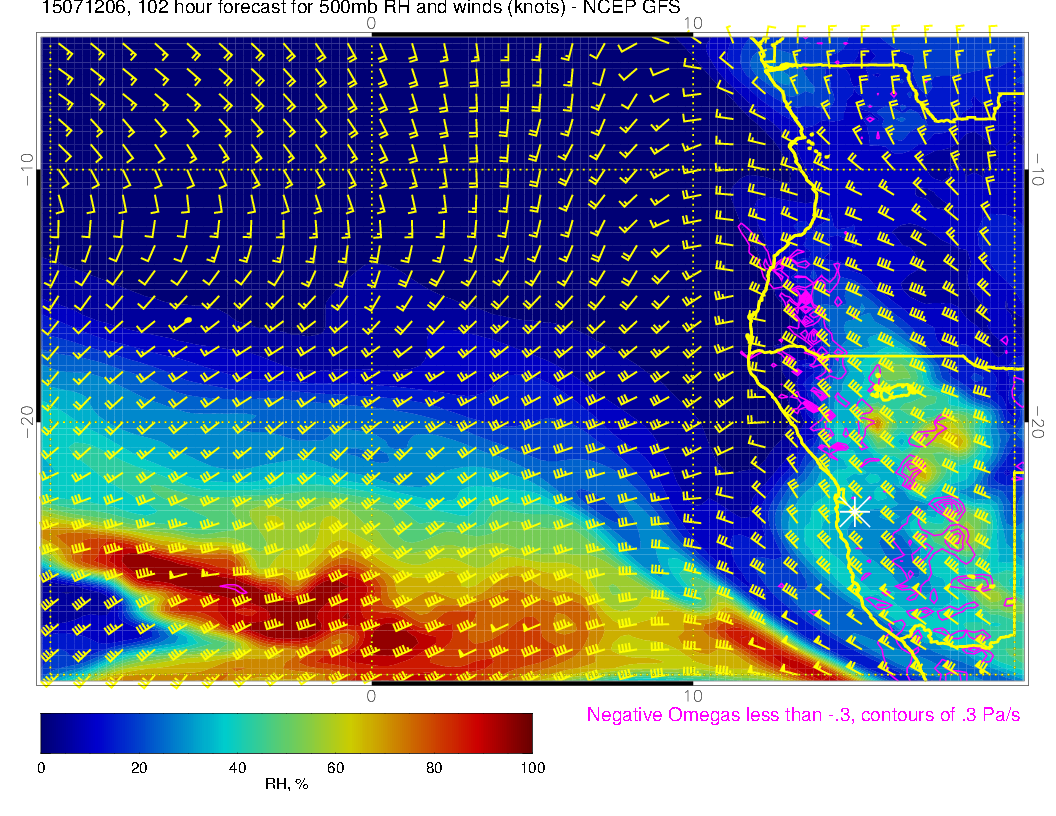Click the '80' tick label on colorbar
The width and height of the screenshot is (1056, 816).
coord(434,768)
